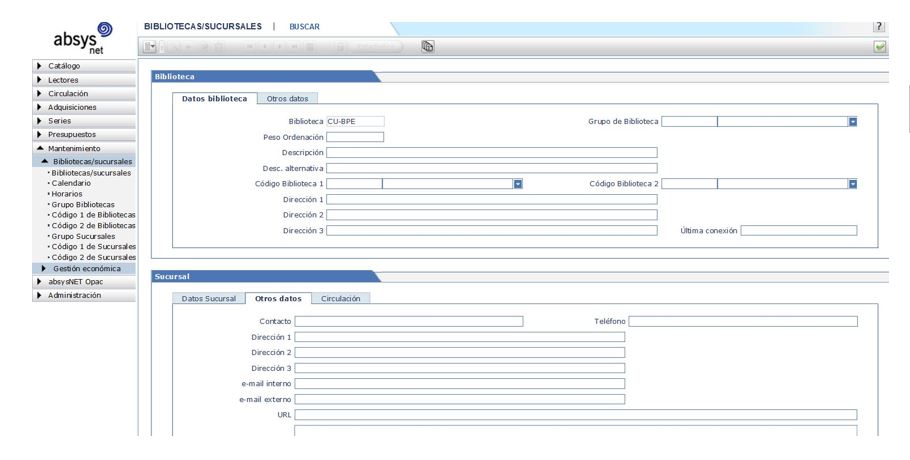Open the Código Biblioteca 2 dropdown arrow

point(853,184)
